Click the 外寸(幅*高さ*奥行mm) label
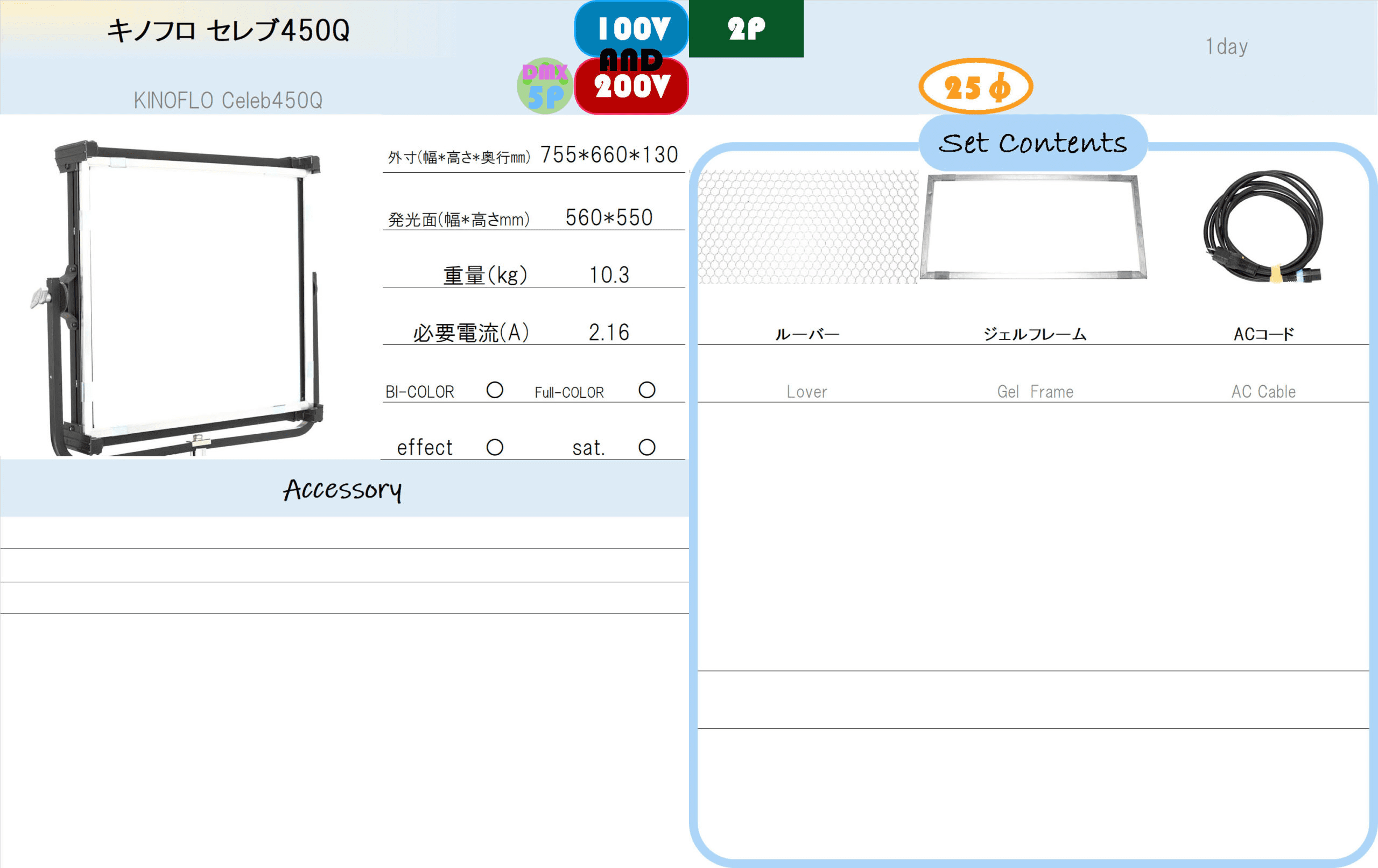This screenshot has width=1378, height=868. click(x=459, y=157)
